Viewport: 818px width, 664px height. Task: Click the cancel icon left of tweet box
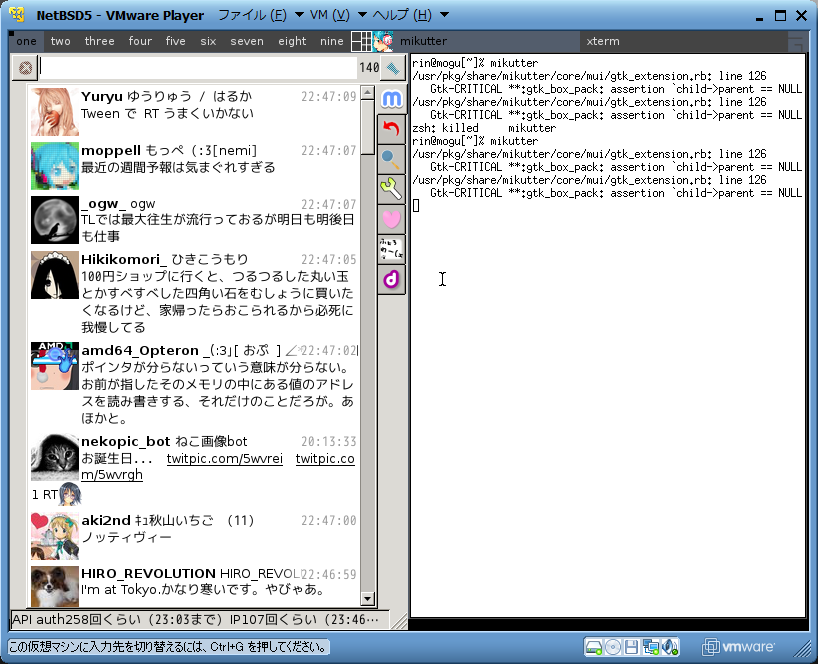25,68
